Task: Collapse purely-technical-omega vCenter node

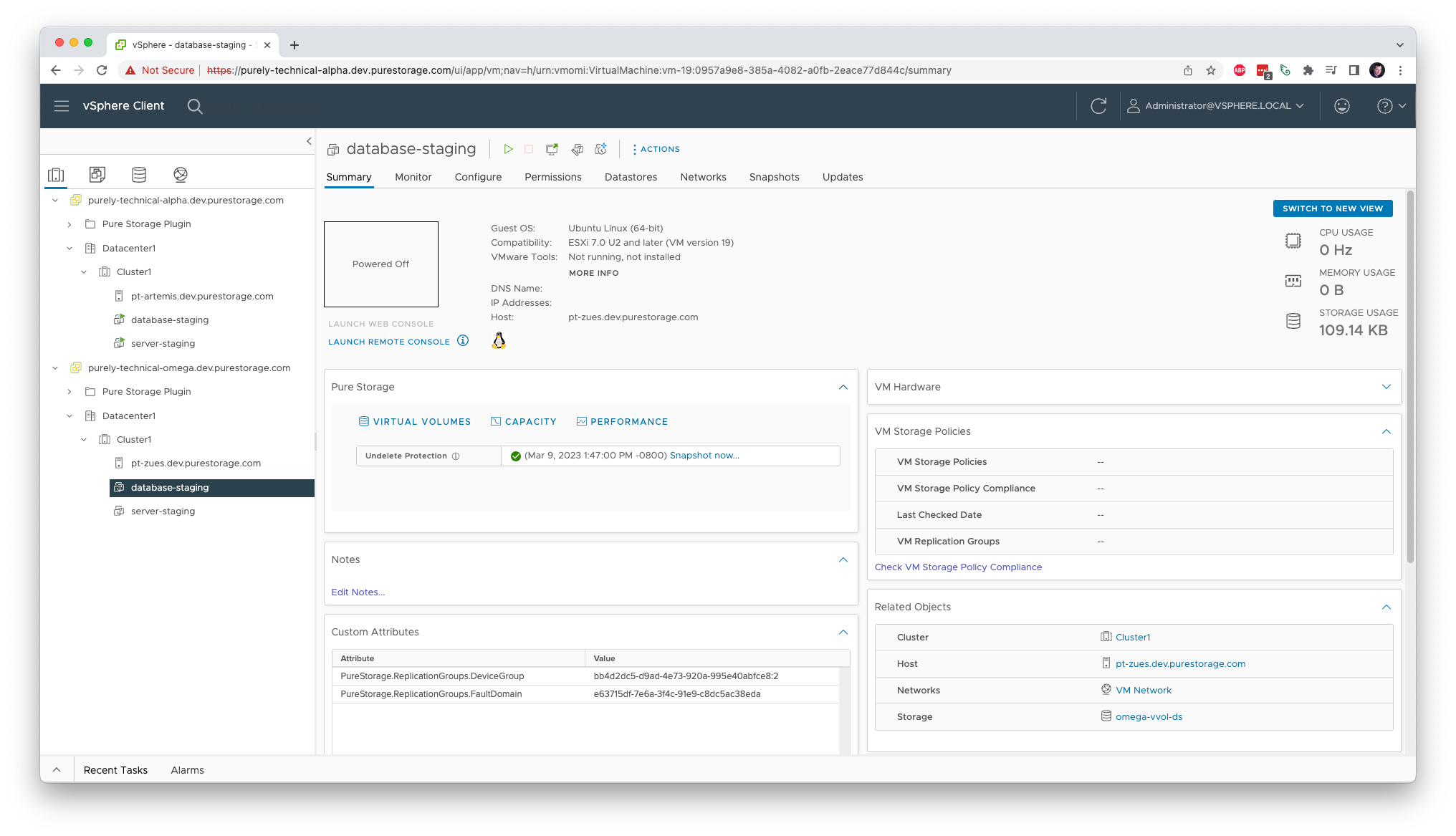Action: coord(55,368)
